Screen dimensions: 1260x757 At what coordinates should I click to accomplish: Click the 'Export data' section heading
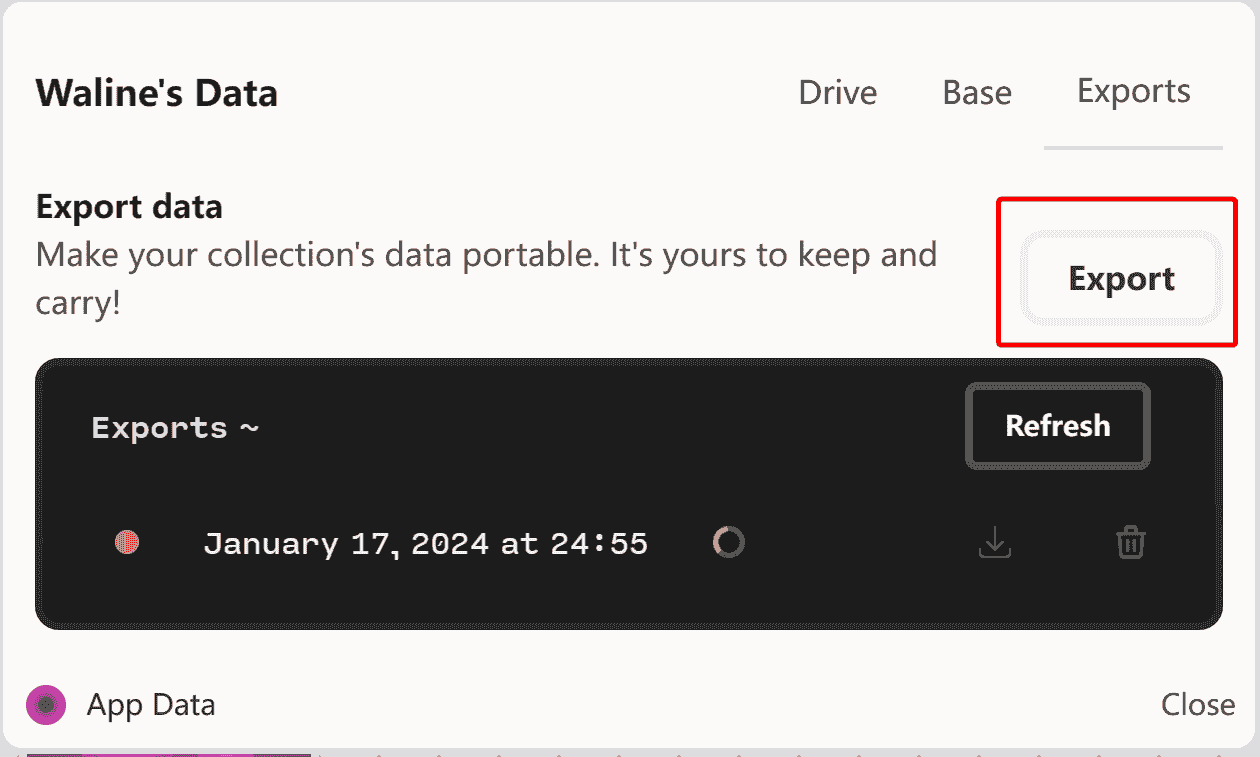pos(129,207)
